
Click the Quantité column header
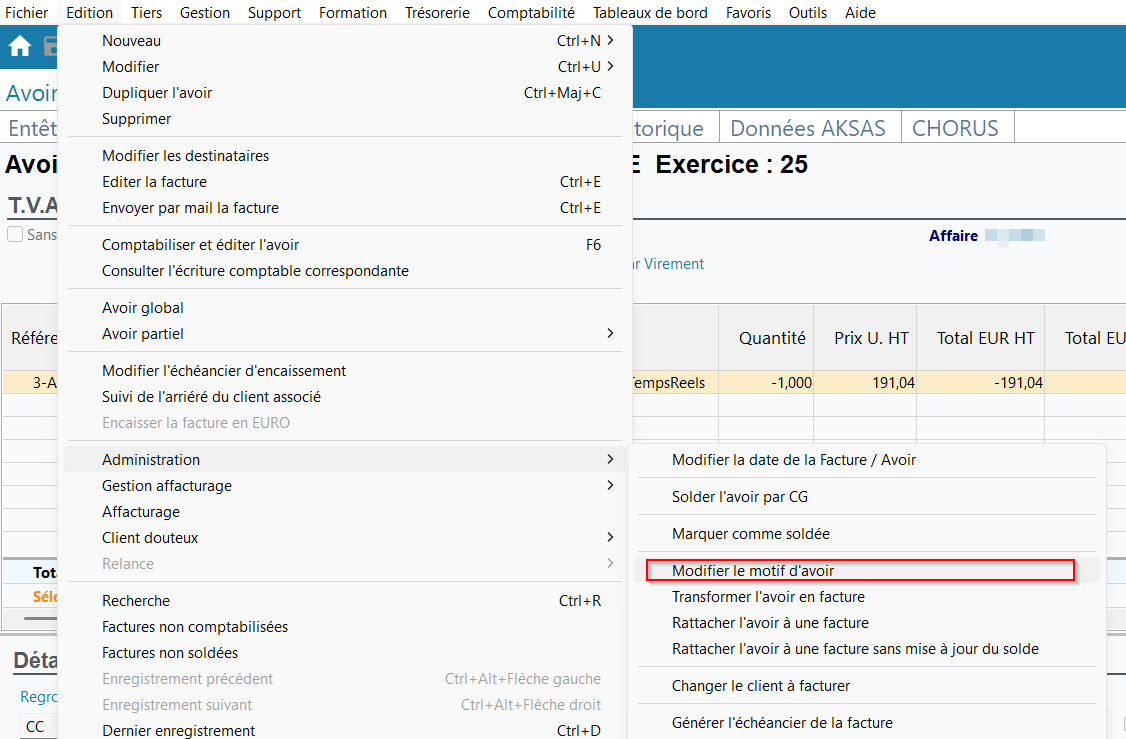(772, 338)
